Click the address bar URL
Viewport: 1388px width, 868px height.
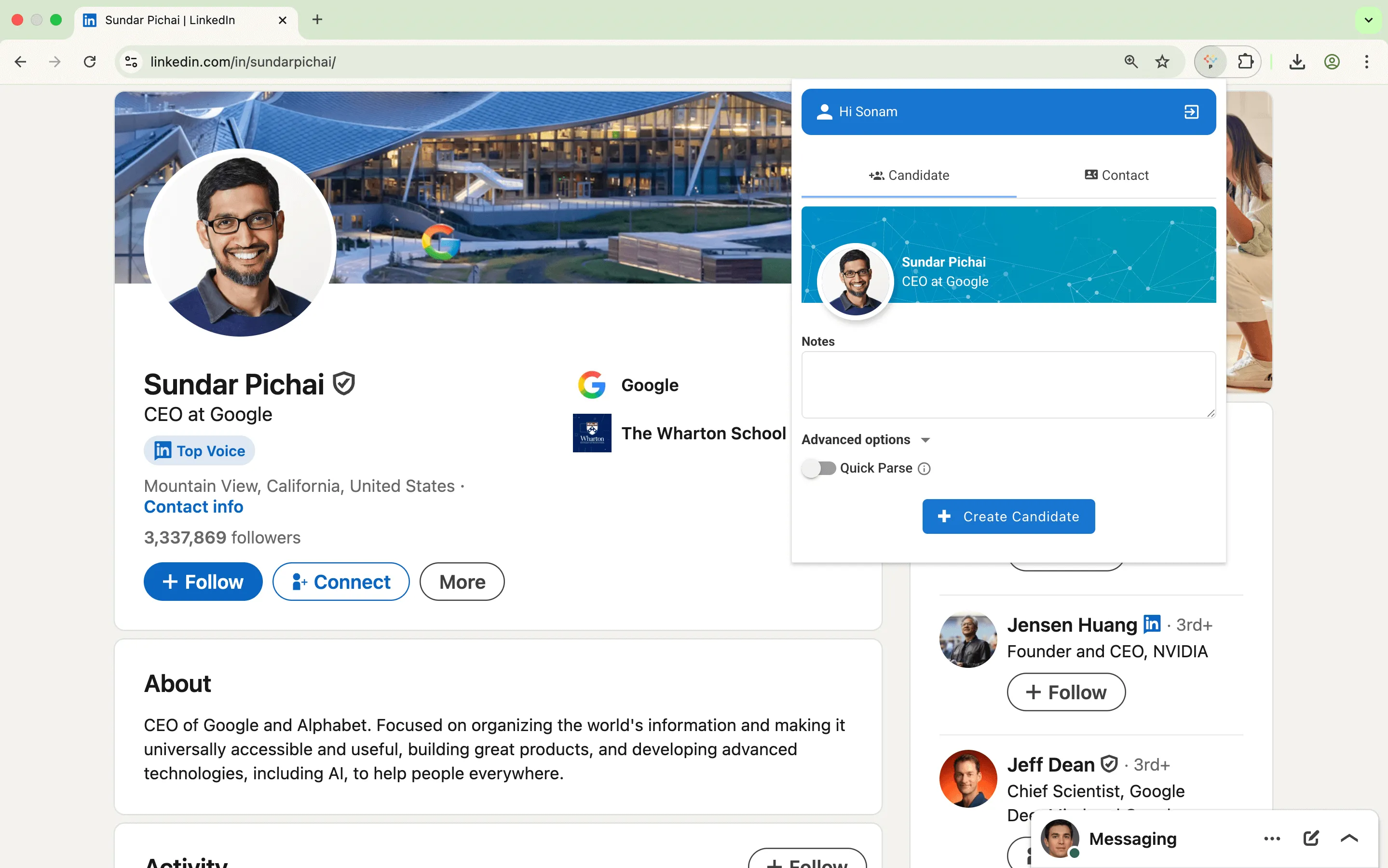point(243,61)
